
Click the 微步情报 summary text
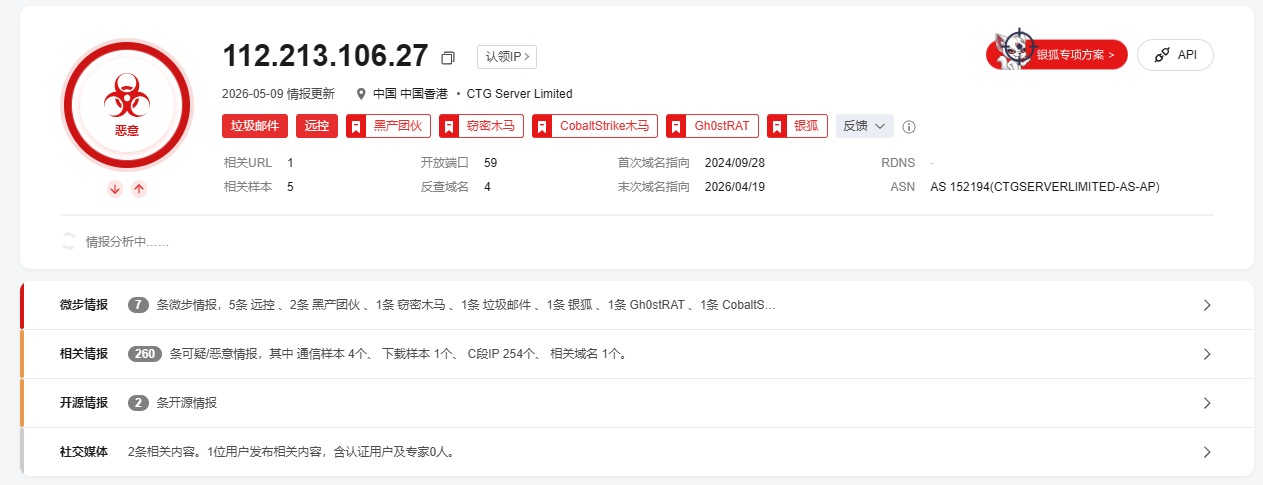click(x=467, y=305)
